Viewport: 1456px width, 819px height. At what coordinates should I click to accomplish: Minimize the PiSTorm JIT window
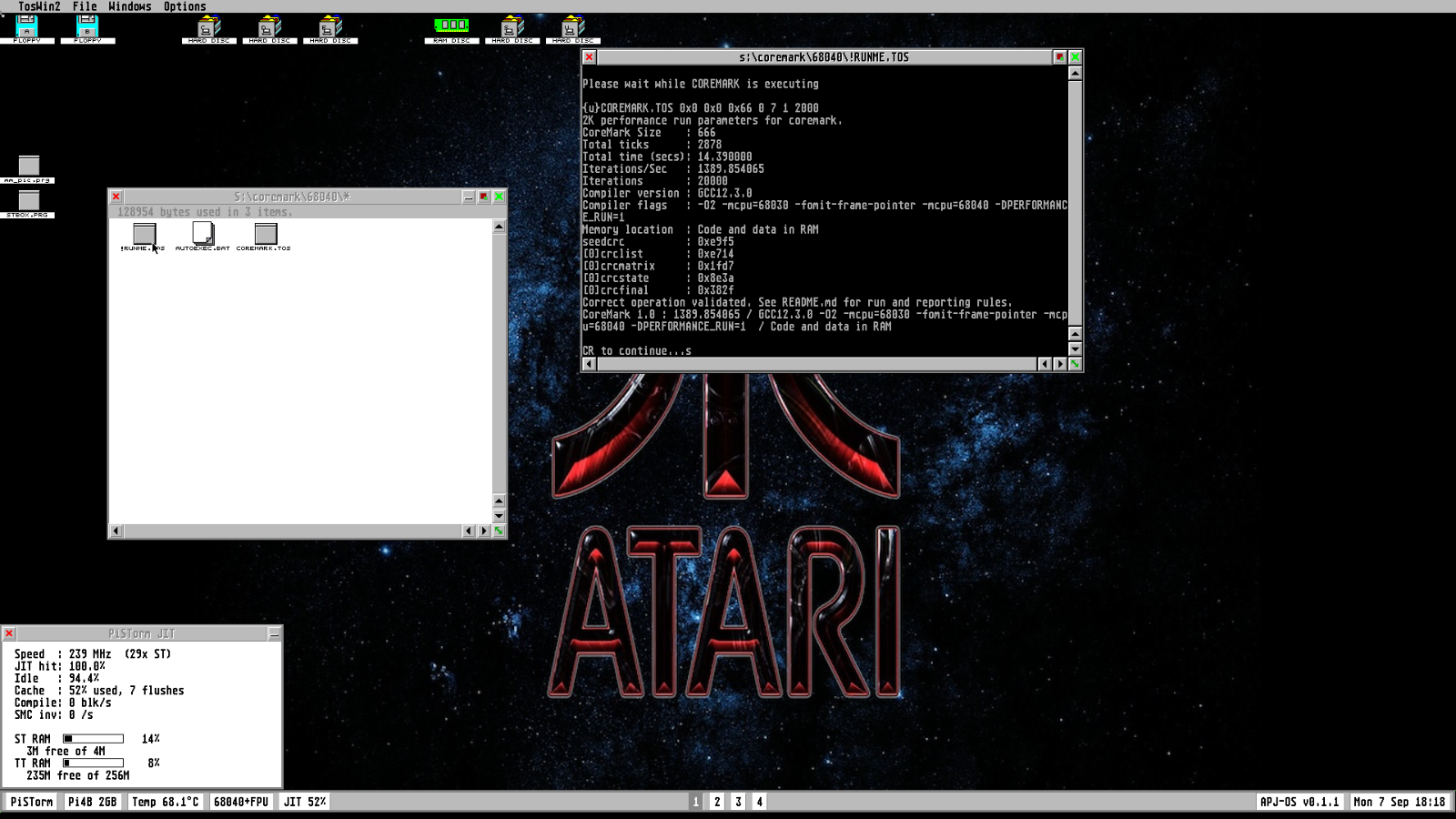[274, 633]
